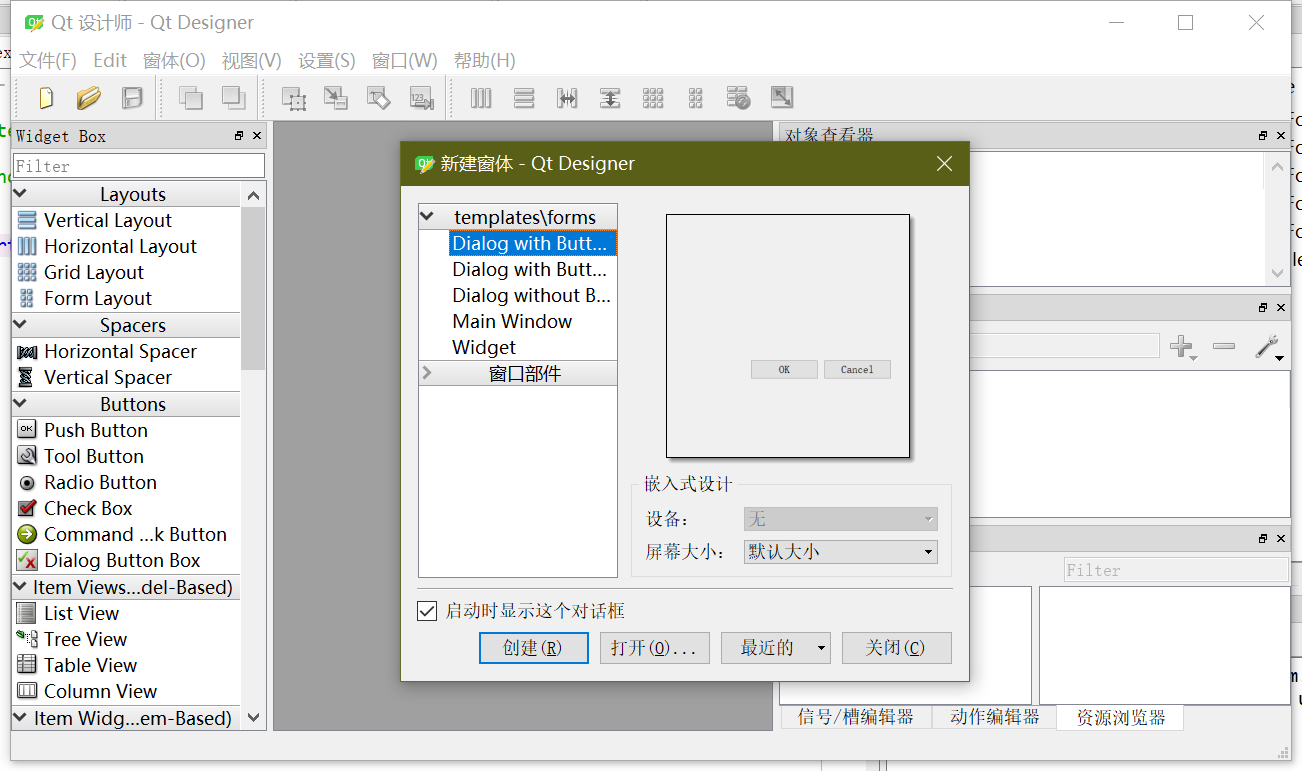This screenshot has width=1302, height=771.
Task: Click Lay Out Horizontally in Splitter icon
Action: 567,97
